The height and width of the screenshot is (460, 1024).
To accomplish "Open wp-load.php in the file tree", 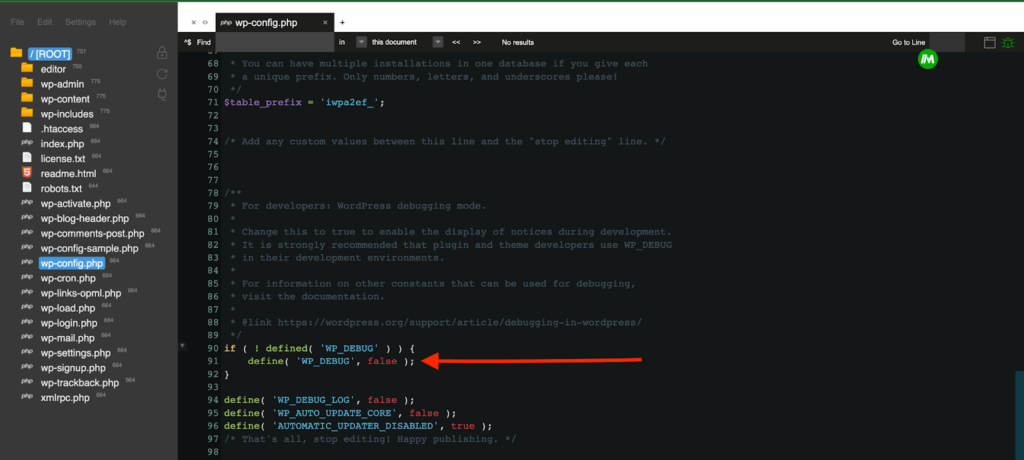I will pyautogui.click(x=67, y=308).
